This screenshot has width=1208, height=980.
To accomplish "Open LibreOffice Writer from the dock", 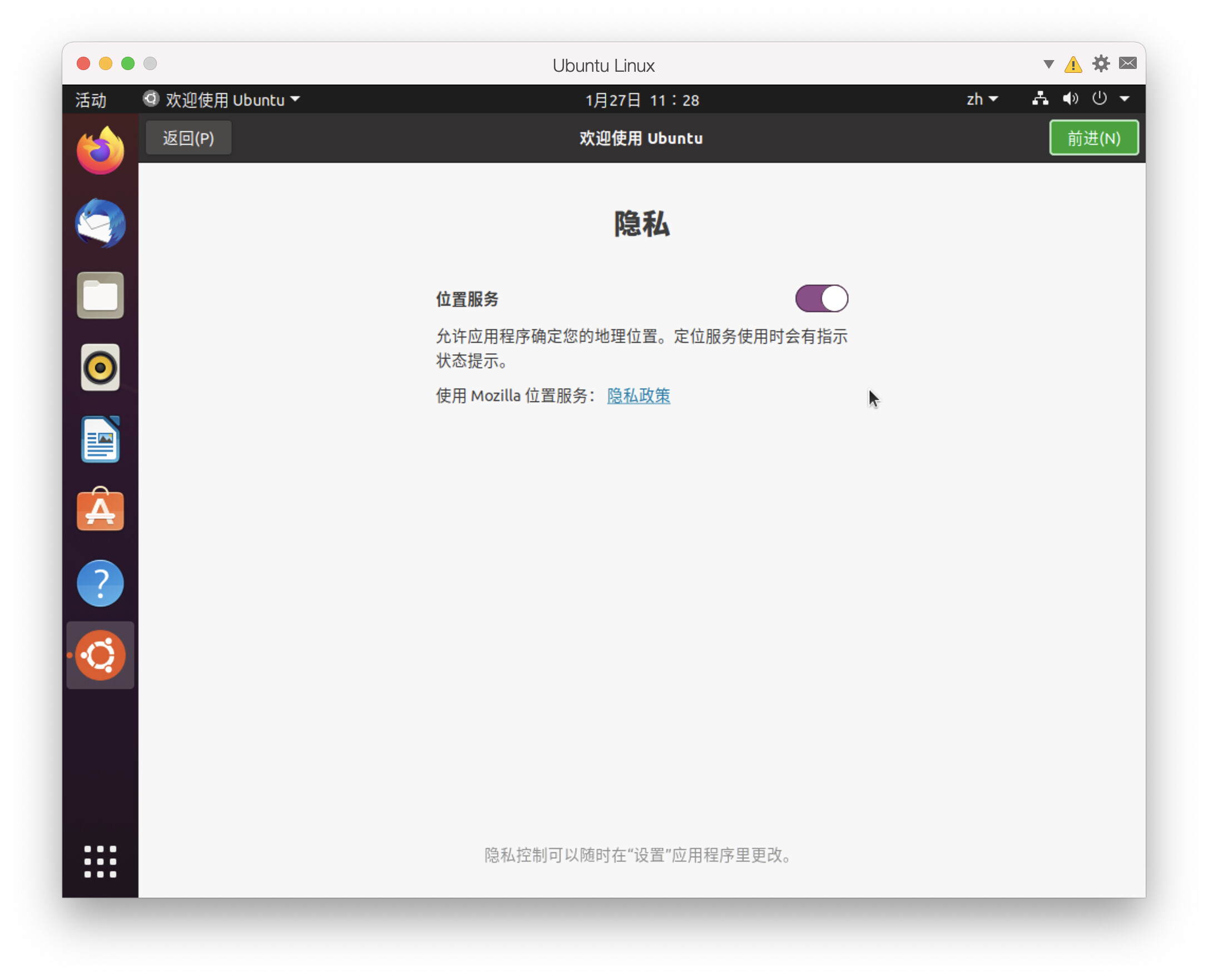I will [100, 439].
